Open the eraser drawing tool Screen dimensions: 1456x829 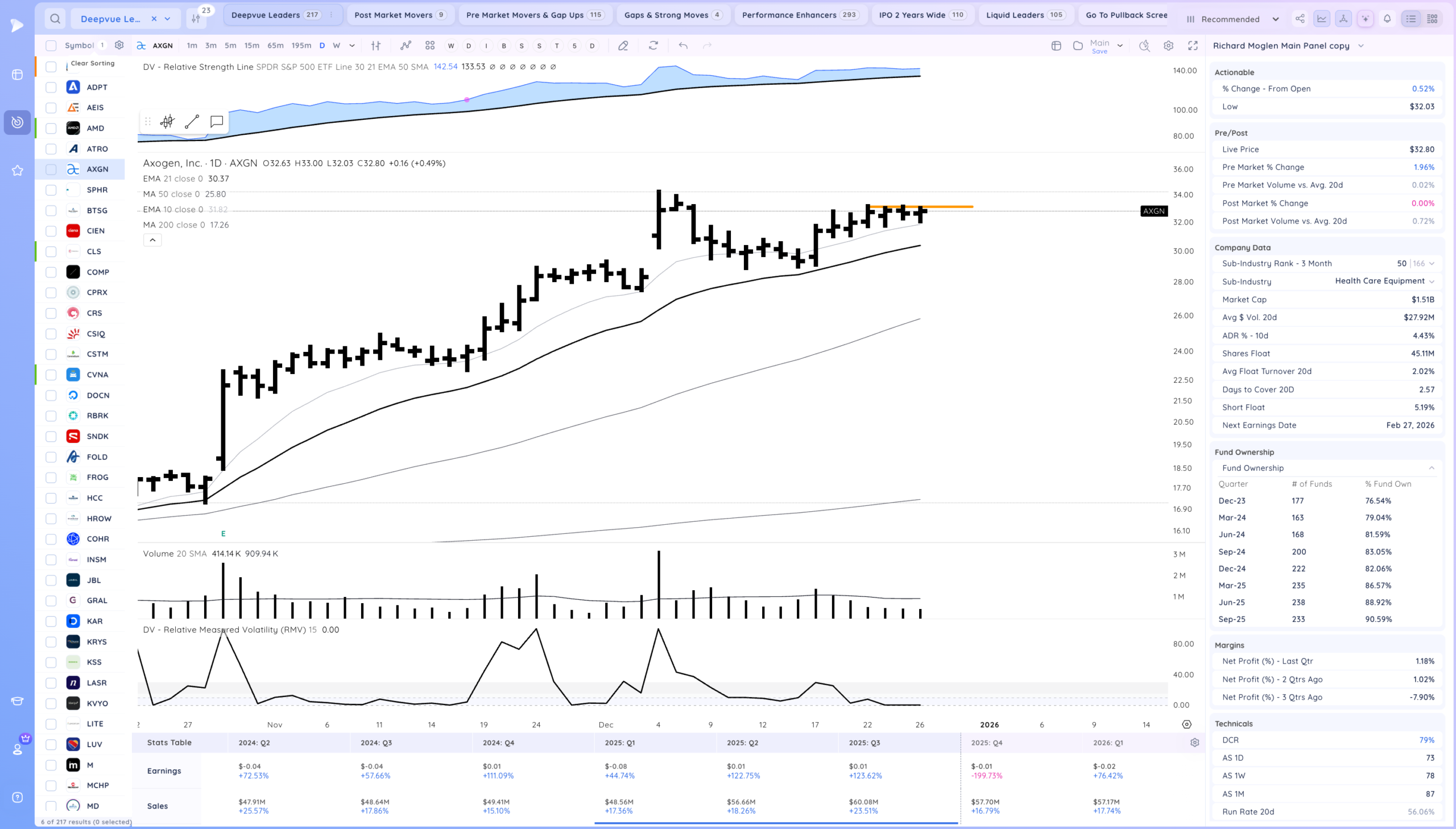pyautogui.click(x=623, y=45)
